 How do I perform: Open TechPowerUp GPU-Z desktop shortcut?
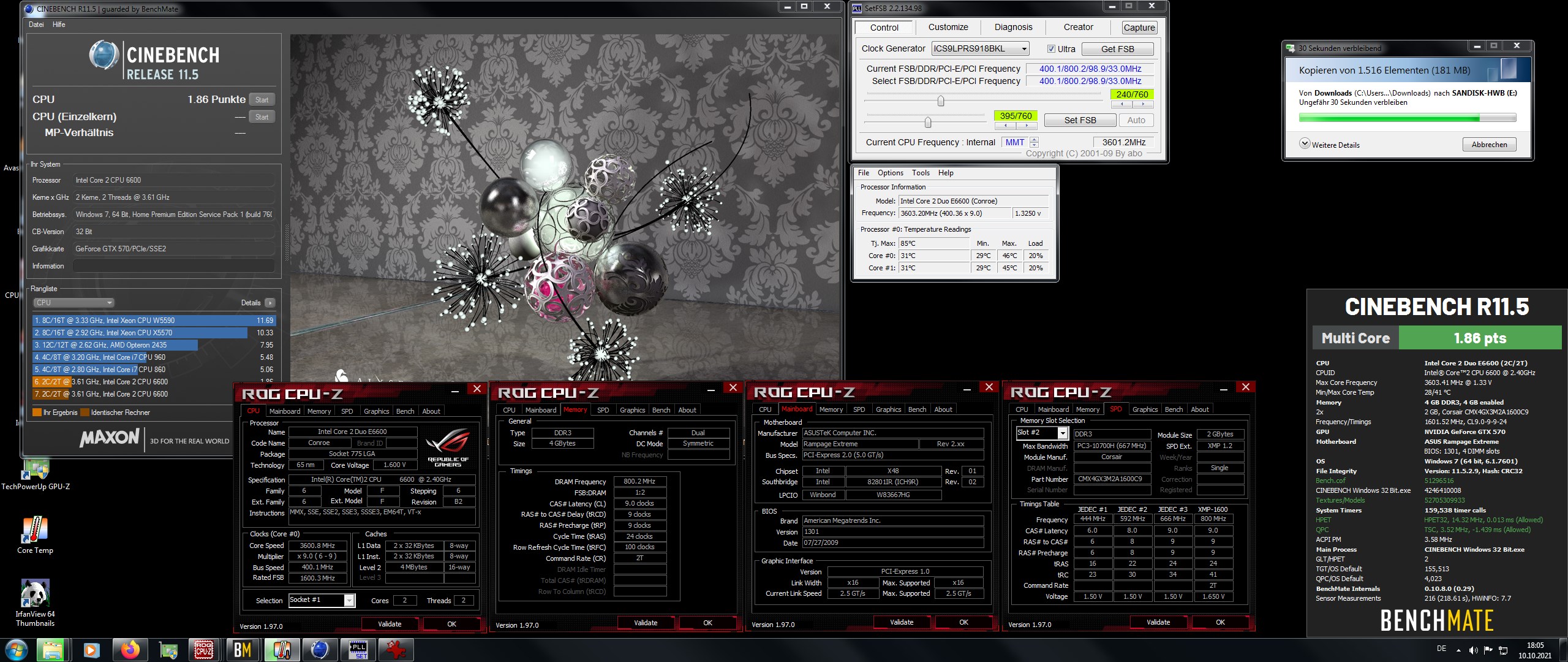pyautogui.click(x=36, y=475)
